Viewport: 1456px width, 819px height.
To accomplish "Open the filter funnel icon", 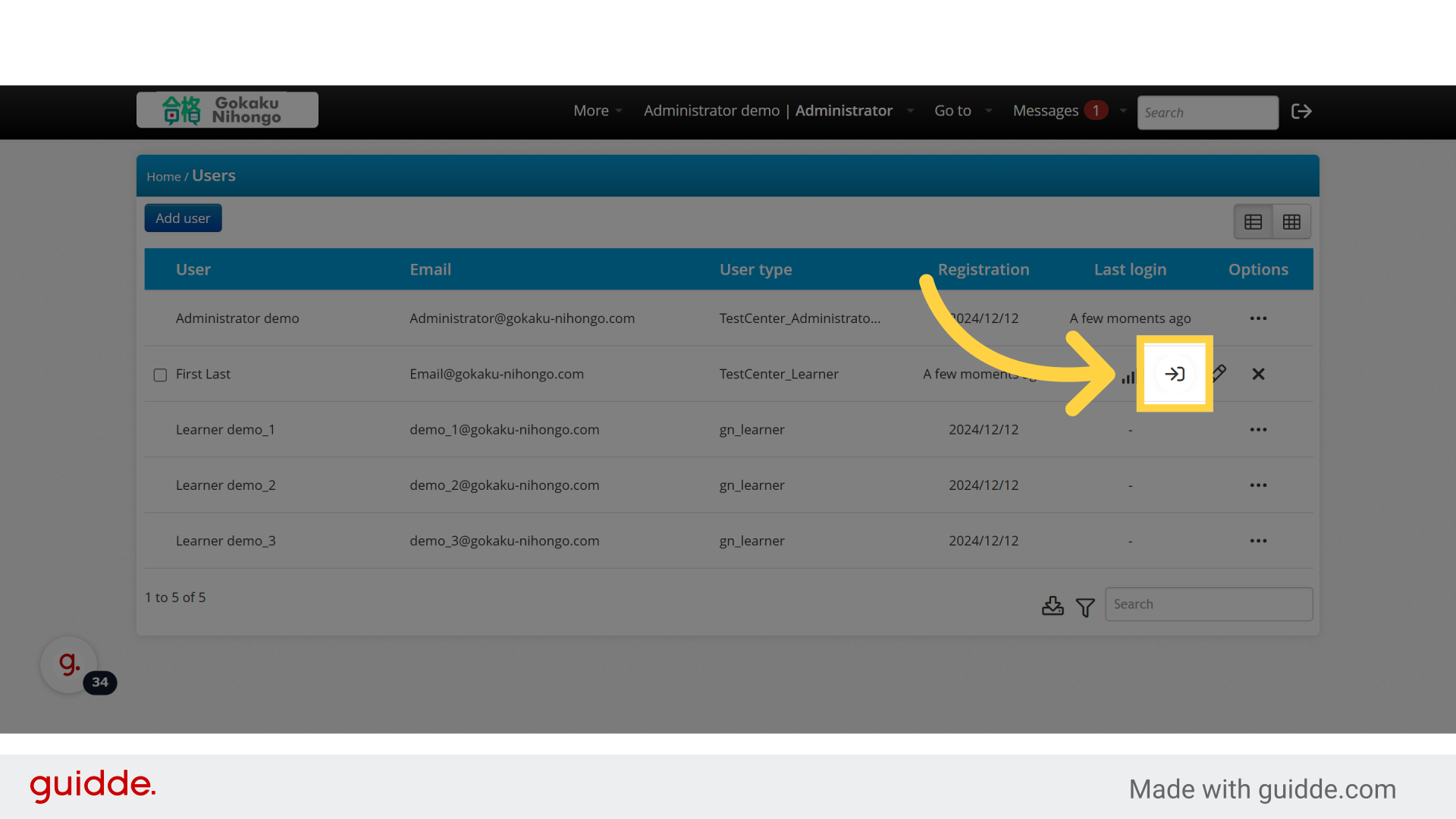I will 1085,607.
